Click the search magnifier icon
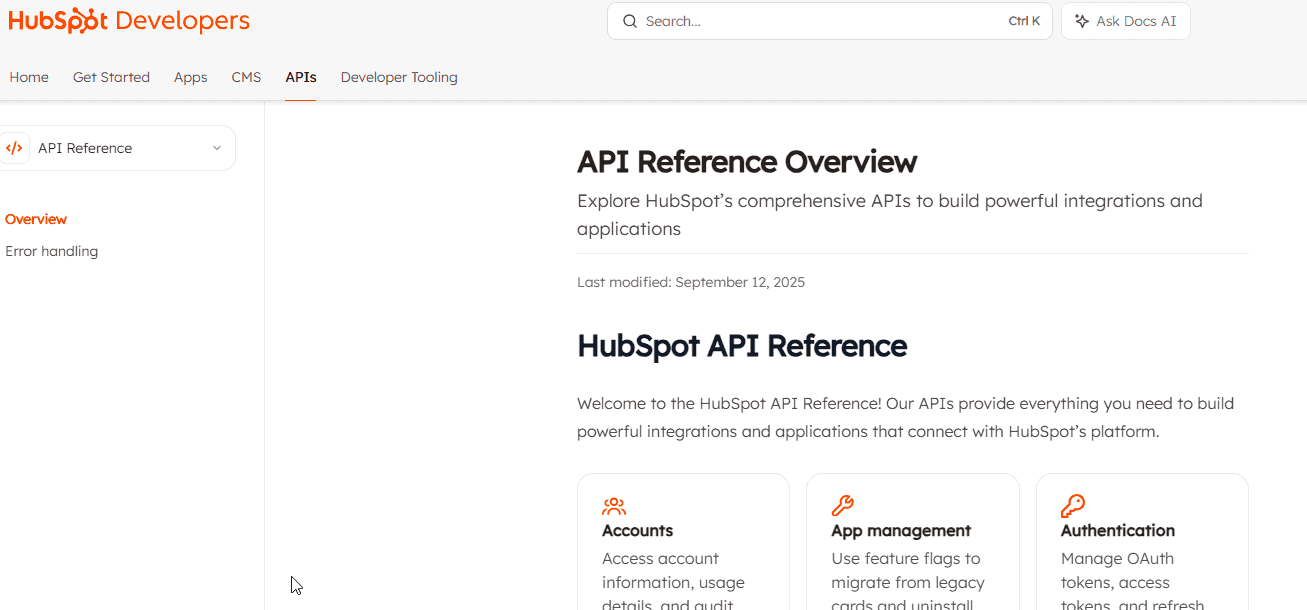 click(x=630, y=21)
